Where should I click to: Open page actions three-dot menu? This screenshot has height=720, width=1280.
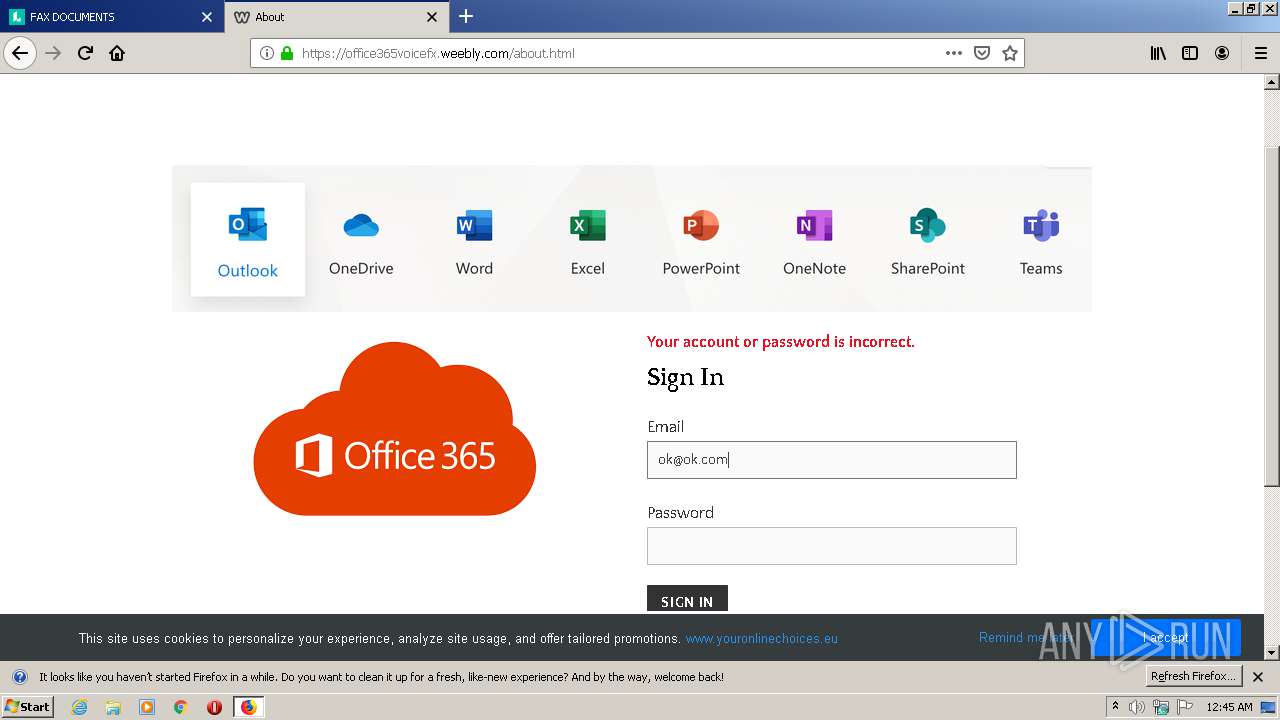(954, 53)
